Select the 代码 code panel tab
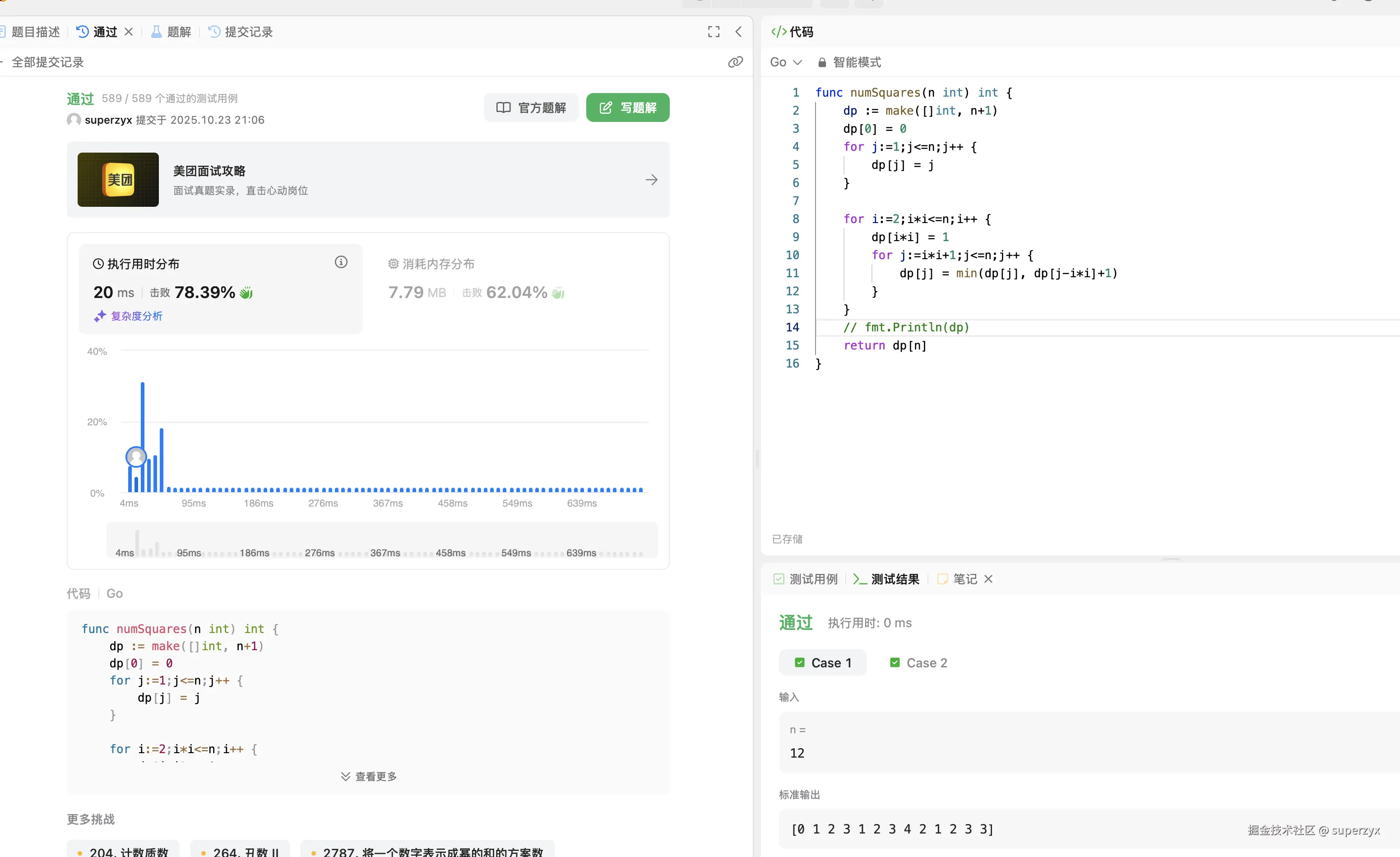 coord(792,32)
